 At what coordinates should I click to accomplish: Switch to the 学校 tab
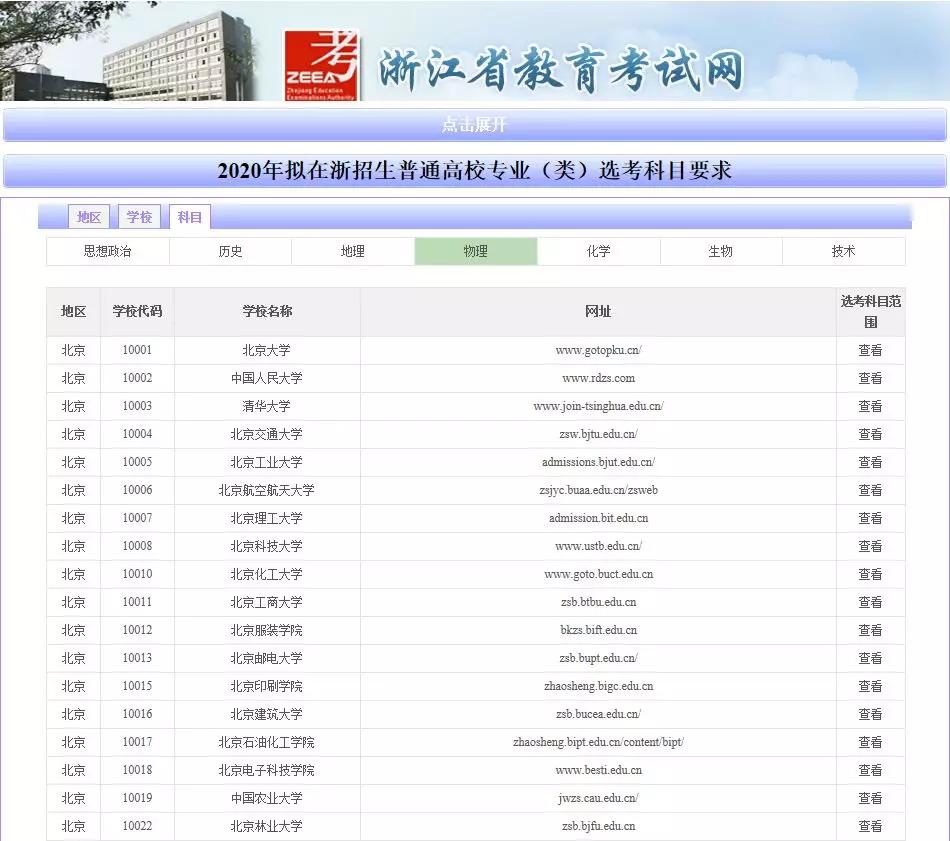(x=139, y=217)
